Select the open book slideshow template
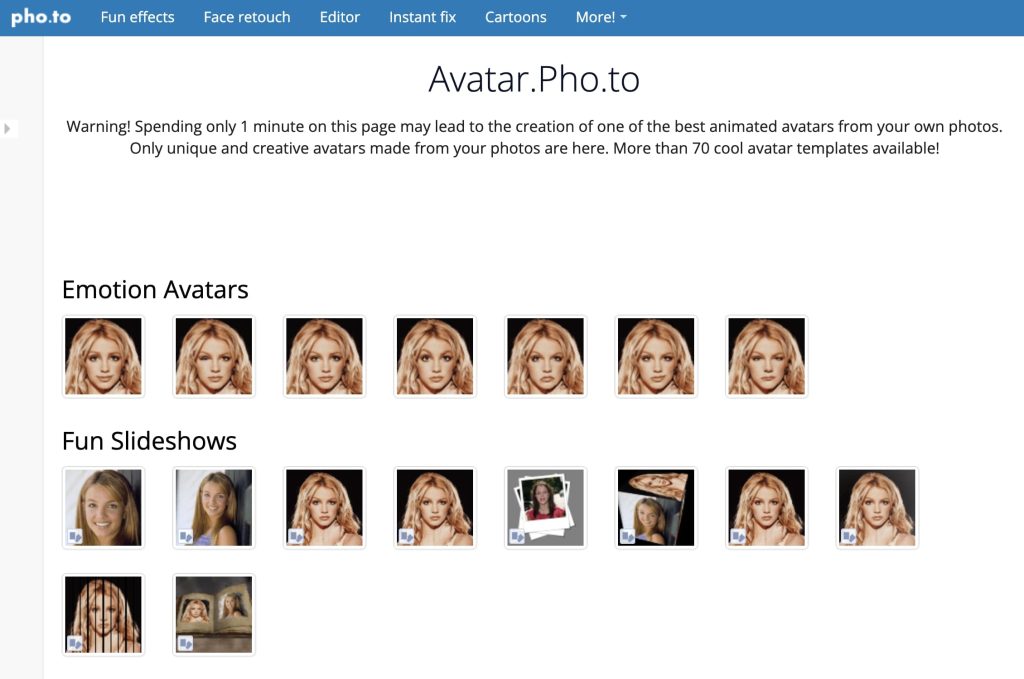 click(x=214, y=615)
